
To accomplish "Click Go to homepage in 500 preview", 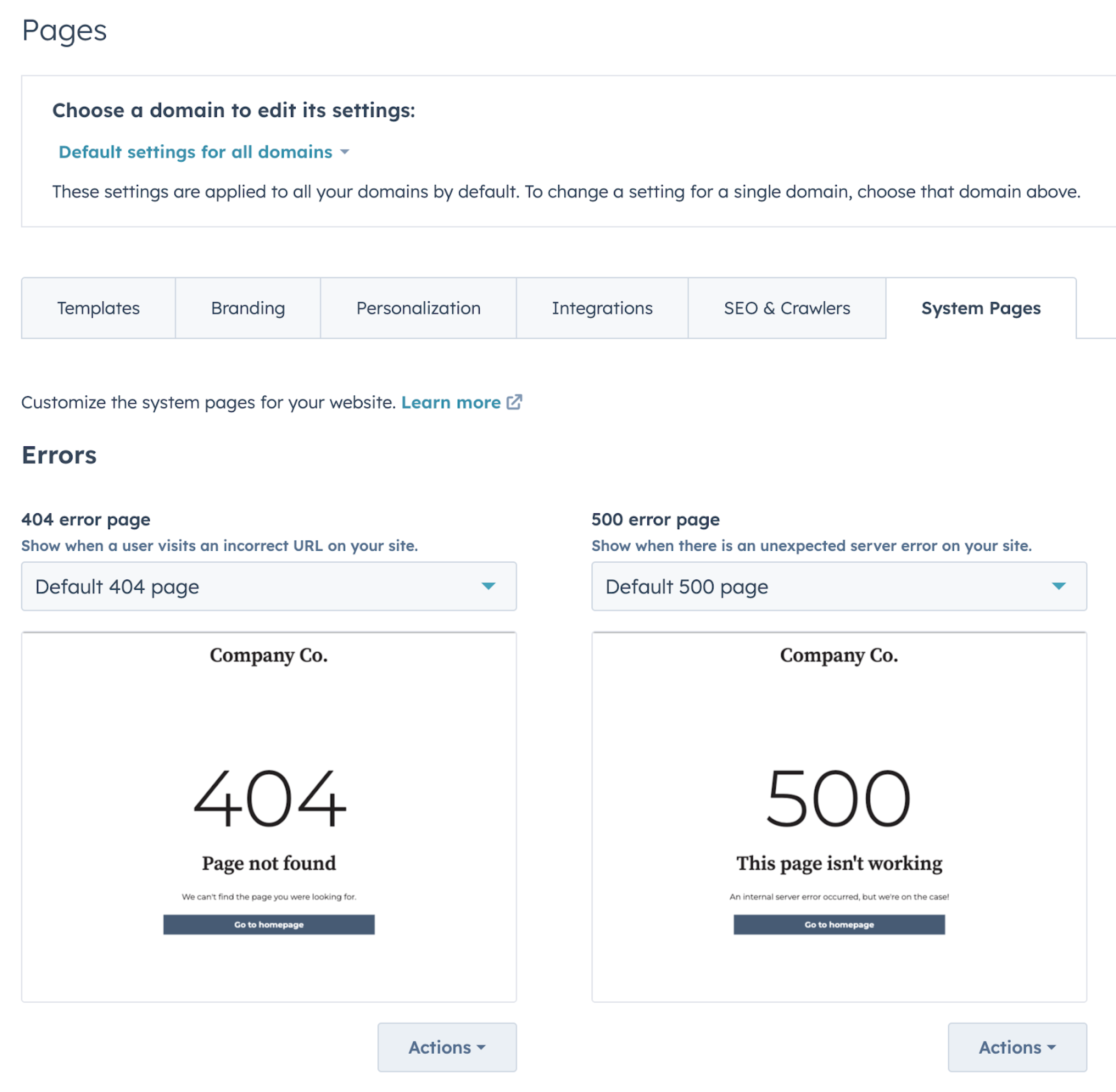I will pyautogui.click(x=839, y=925).
